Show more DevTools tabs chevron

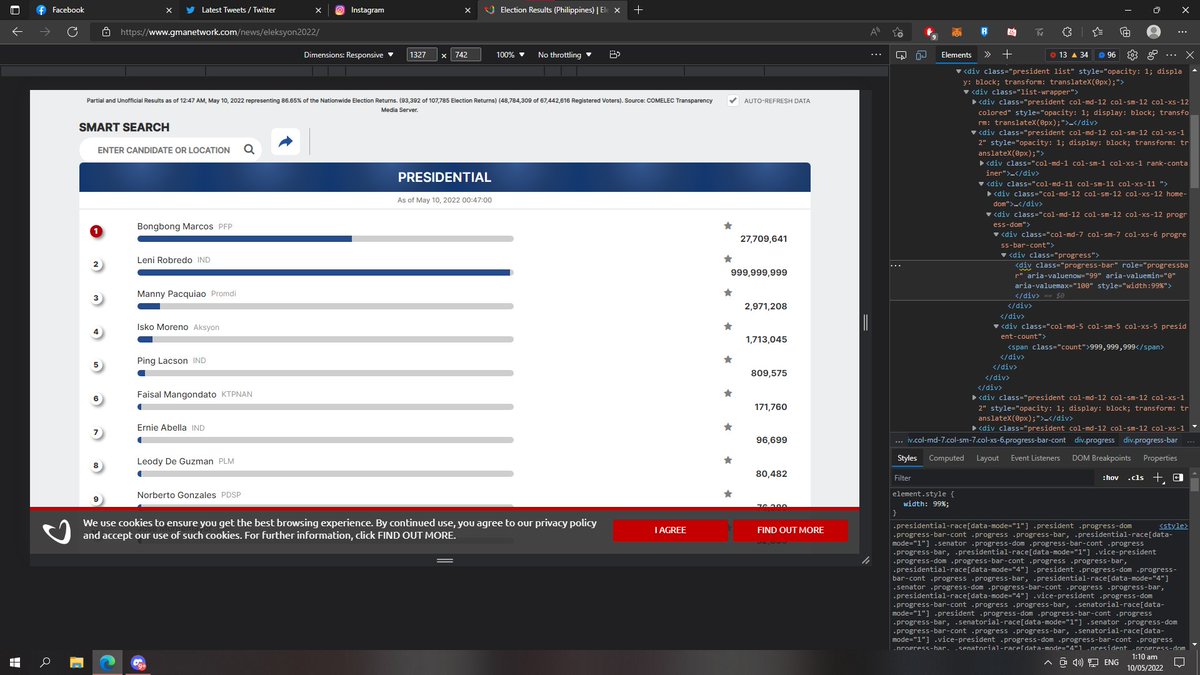point(988,55)
